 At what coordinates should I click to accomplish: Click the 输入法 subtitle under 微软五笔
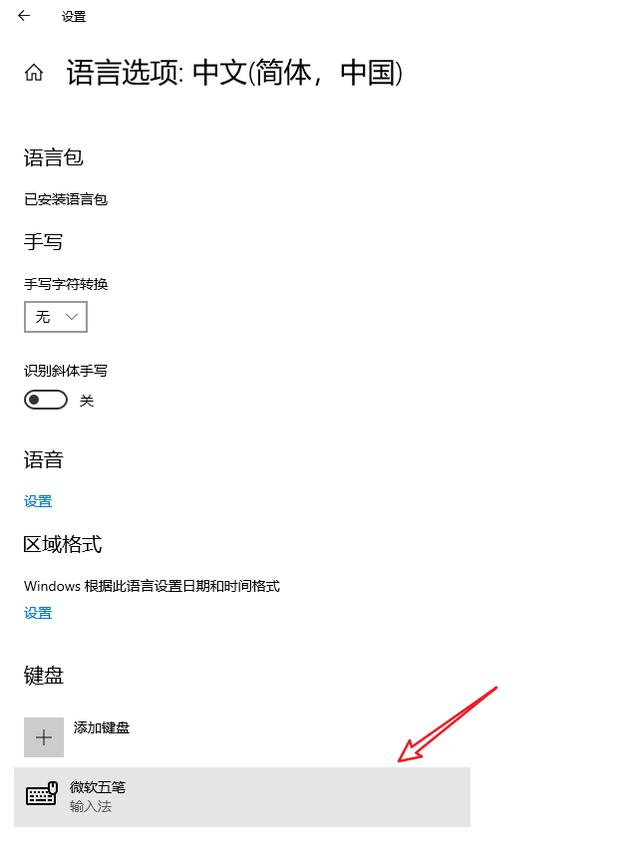tap(91, 806)
